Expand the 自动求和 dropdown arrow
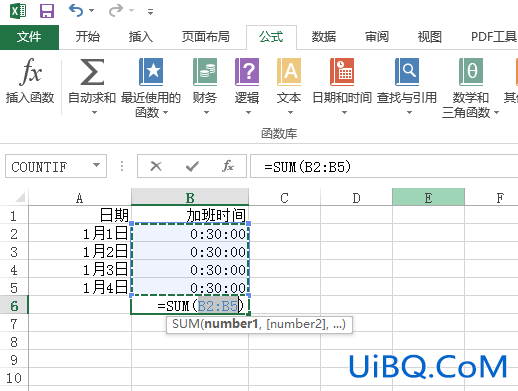The height and width of the screenshot is (391, 518). 94,113
